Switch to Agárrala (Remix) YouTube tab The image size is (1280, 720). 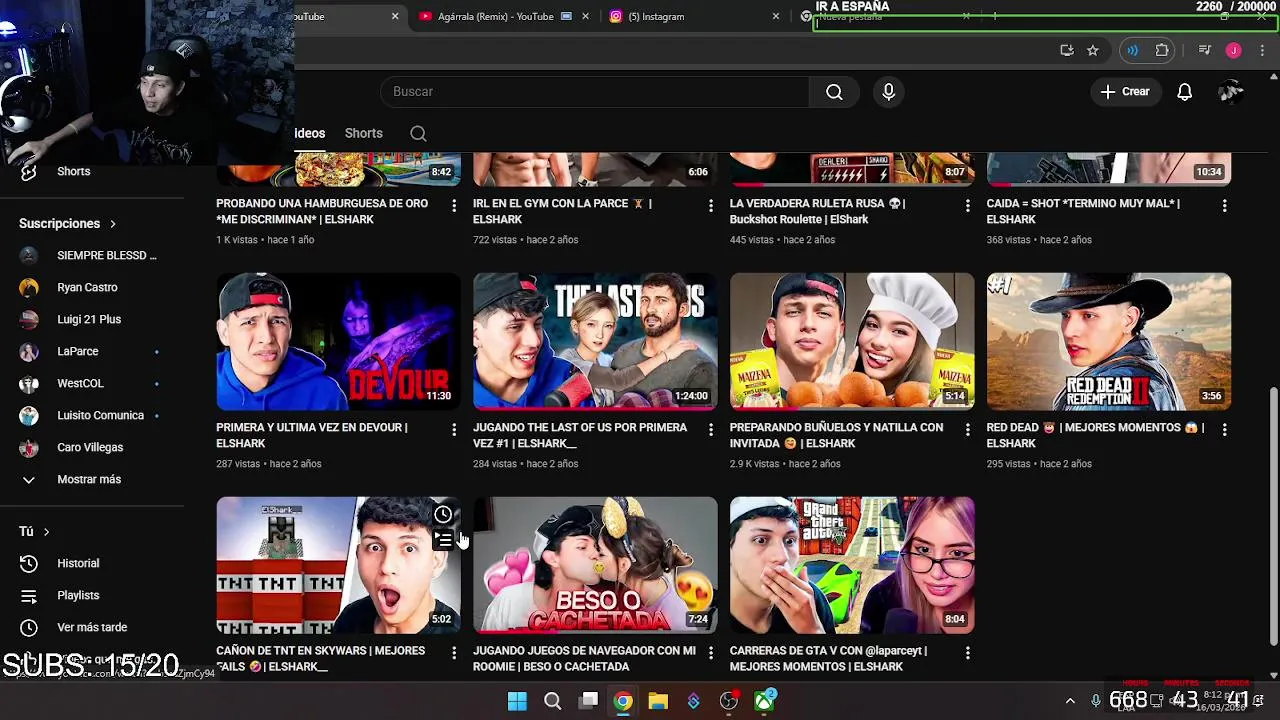pyautogui.click(x=495, y=16)
